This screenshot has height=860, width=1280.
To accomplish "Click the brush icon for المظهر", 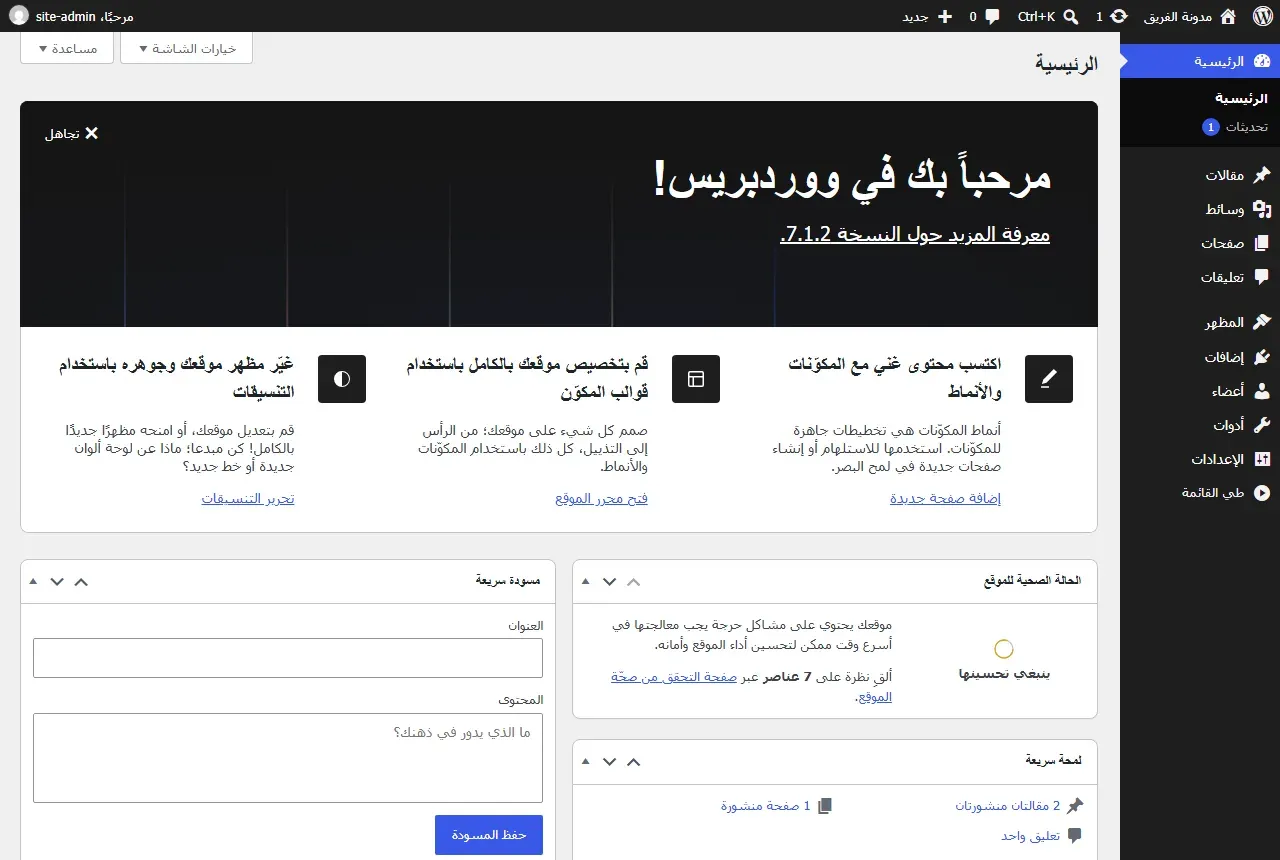I will pos(1261,322).
